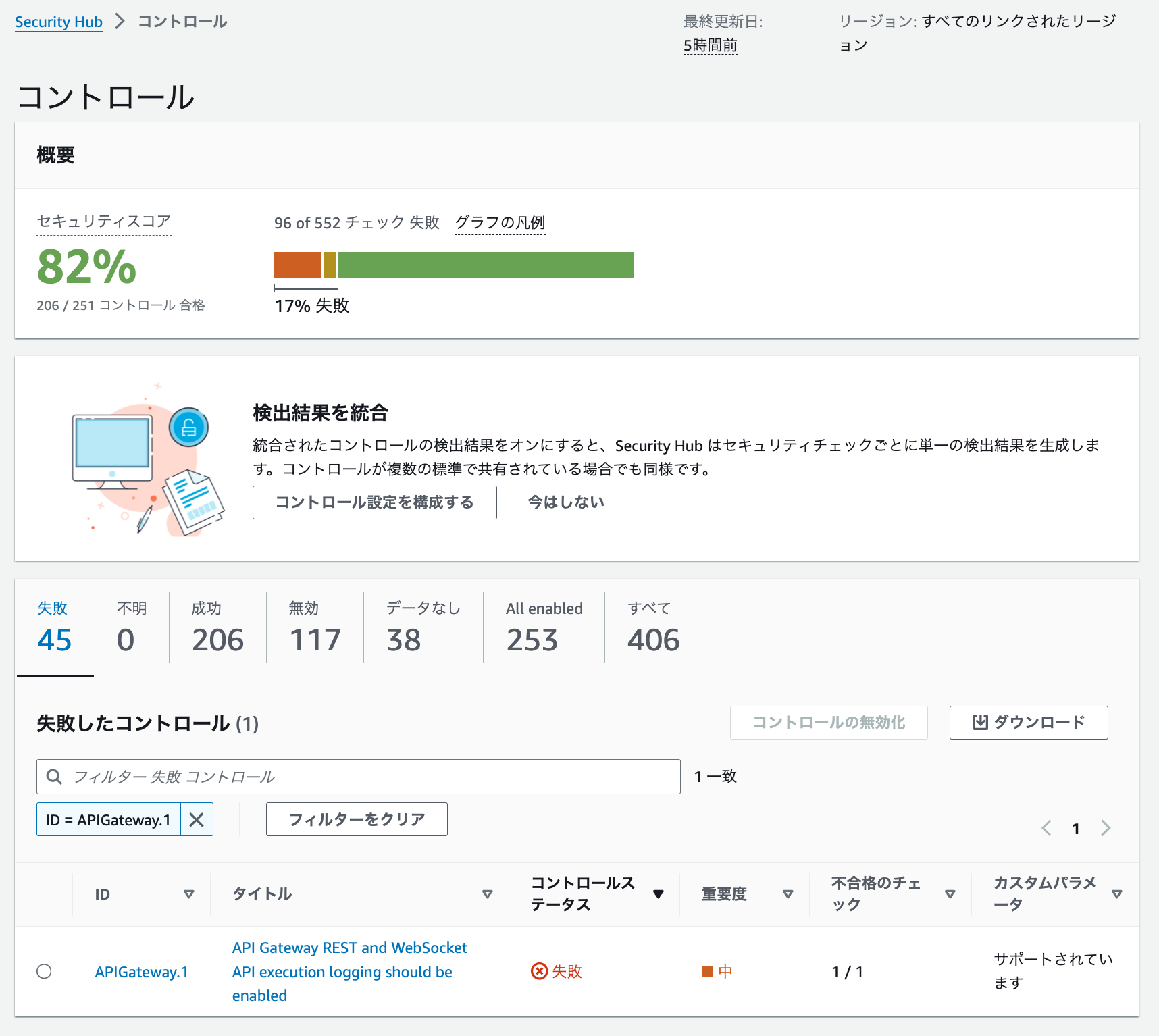Sort by 不合格のチェック column arrow
This screenshot has width=1159, height=1036.
point(950,894)
